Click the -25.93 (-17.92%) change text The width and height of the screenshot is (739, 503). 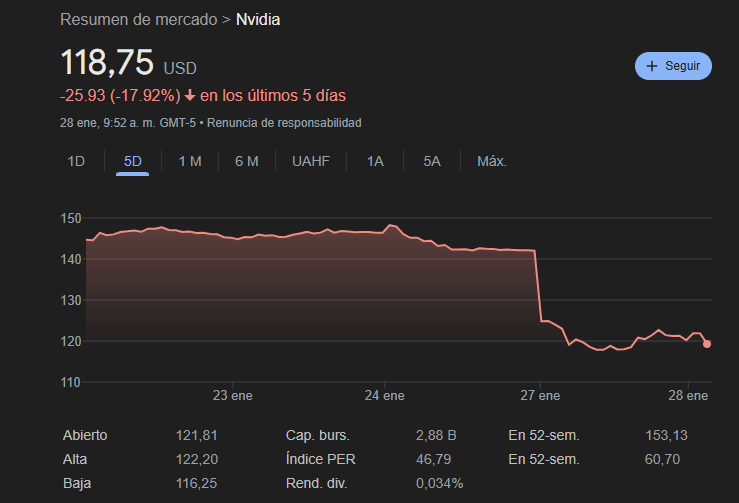(120, 96)
